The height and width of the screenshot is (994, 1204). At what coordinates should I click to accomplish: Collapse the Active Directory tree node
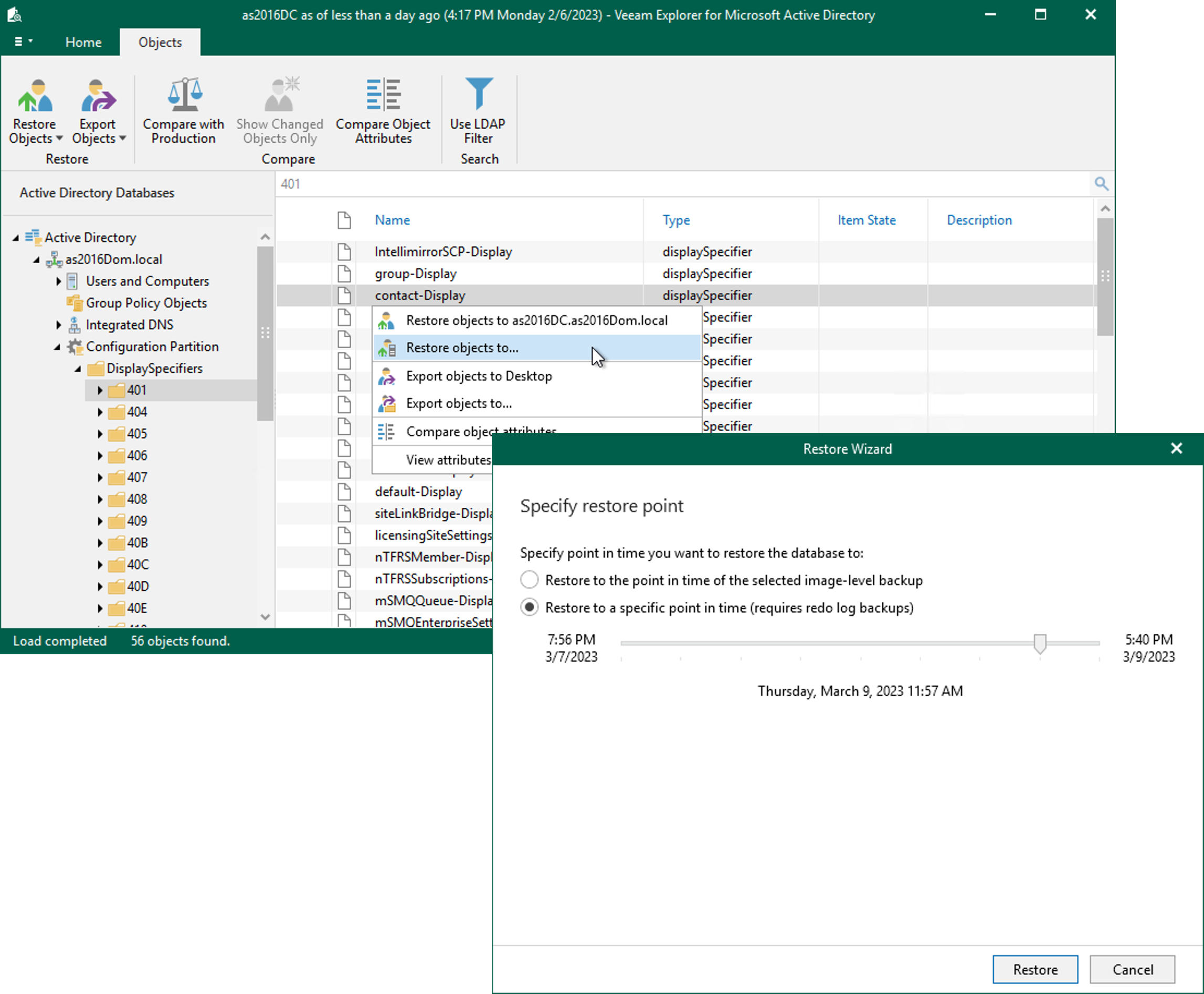coord(15,238)
